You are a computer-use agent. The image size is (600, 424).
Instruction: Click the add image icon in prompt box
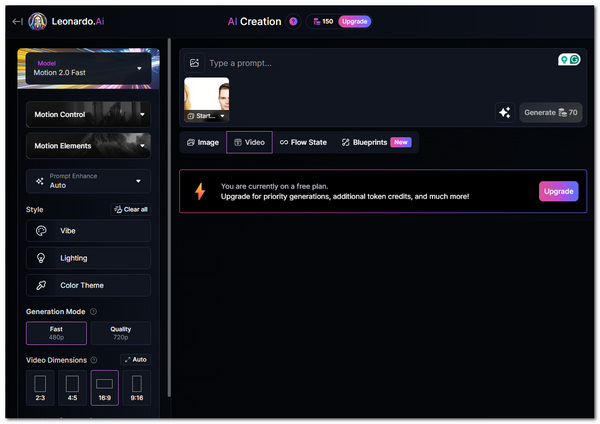[194, 63]
